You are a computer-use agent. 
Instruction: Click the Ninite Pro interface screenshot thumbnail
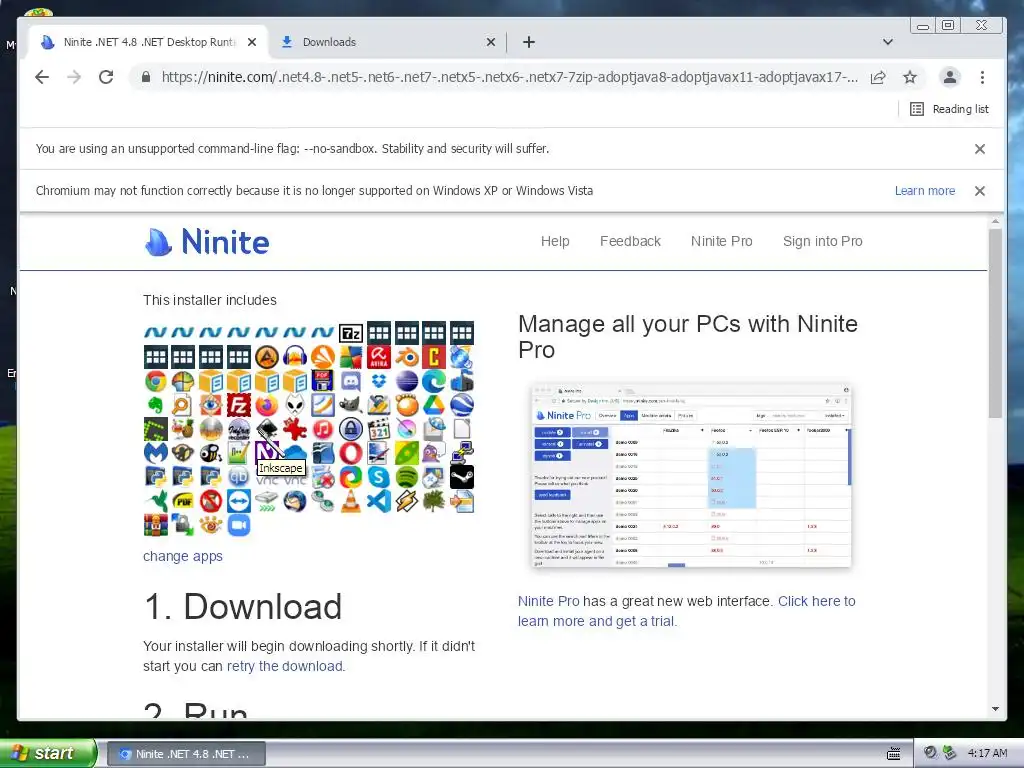[x=691, y=475]
